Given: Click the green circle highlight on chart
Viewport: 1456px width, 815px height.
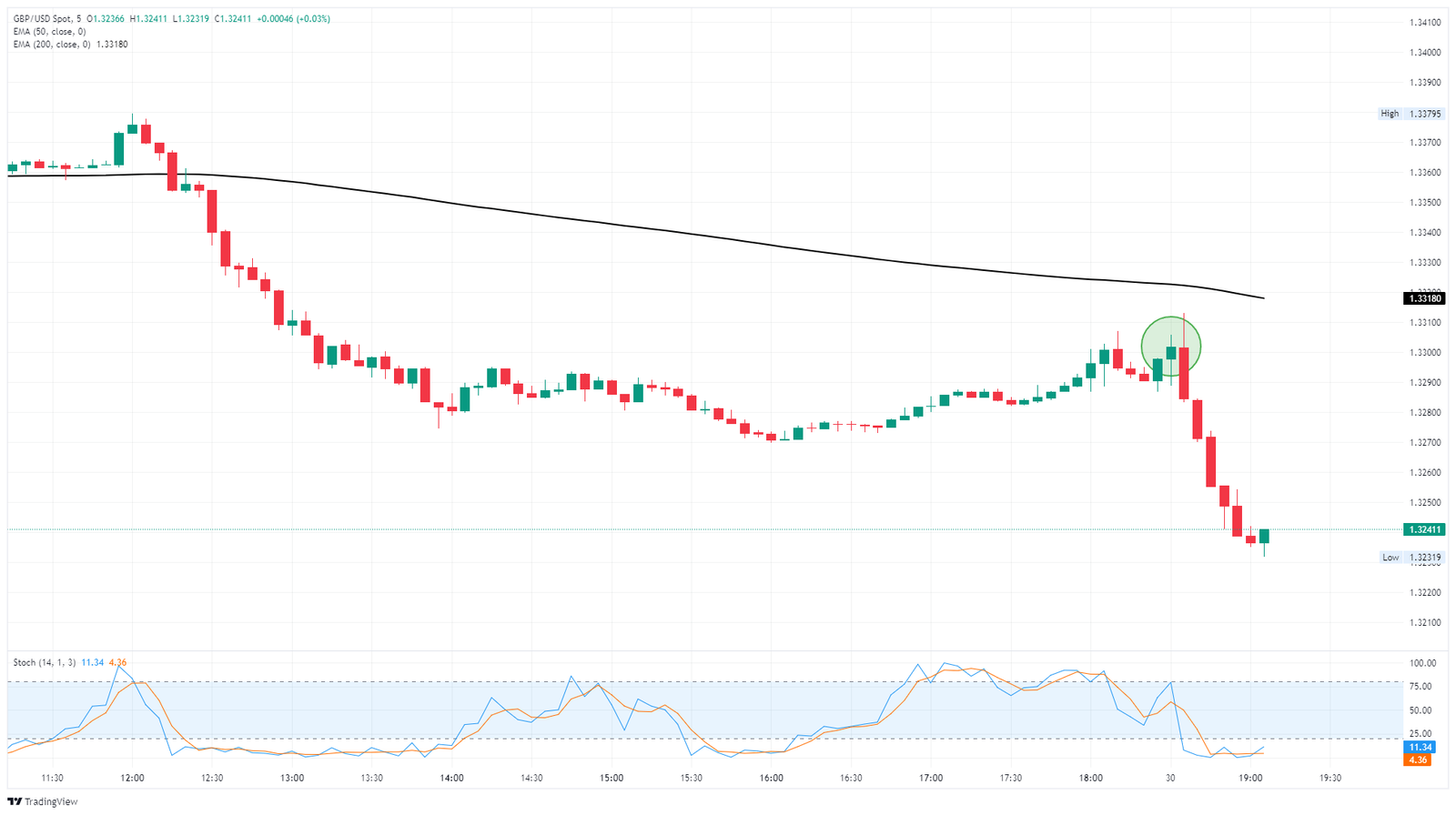Looking at the screenshot, I should tap(1171, 347).
